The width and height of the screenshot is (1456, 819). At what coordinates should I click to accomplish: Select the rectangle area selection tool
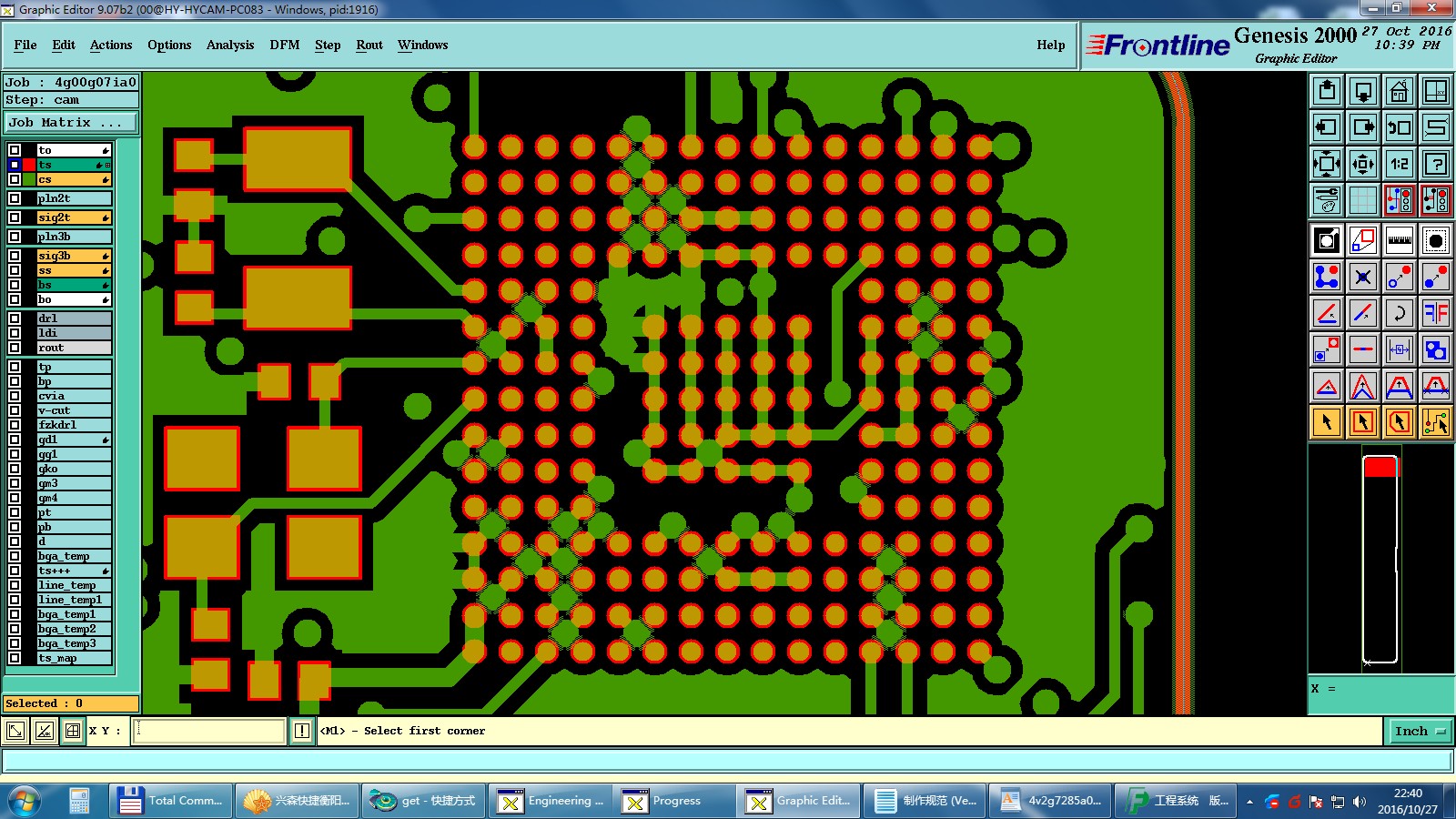[1363, 422]
